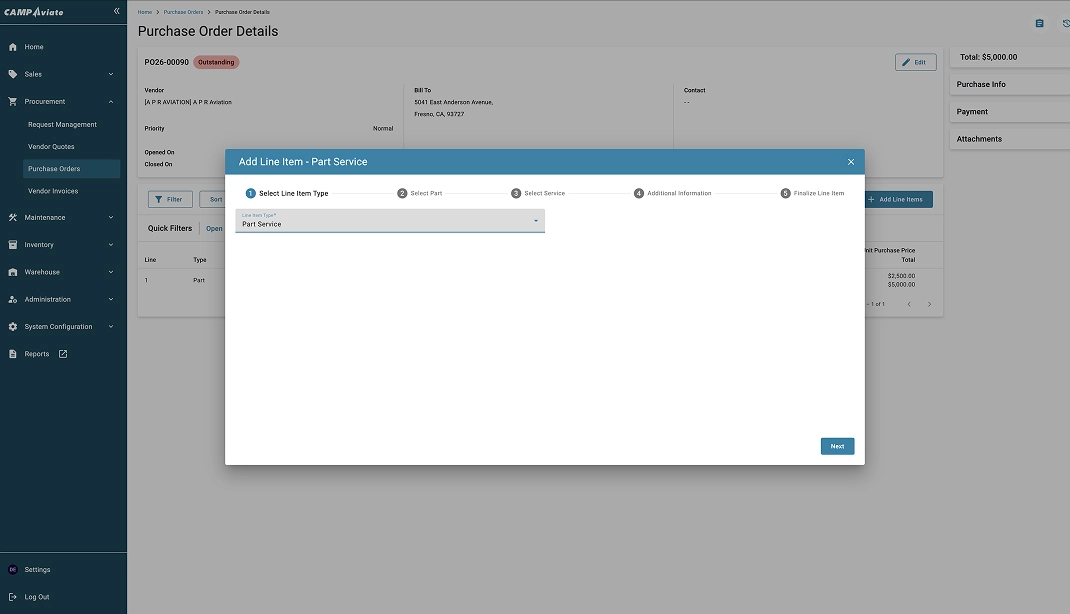Open Request Management in the sidebar

click(62, 125)
